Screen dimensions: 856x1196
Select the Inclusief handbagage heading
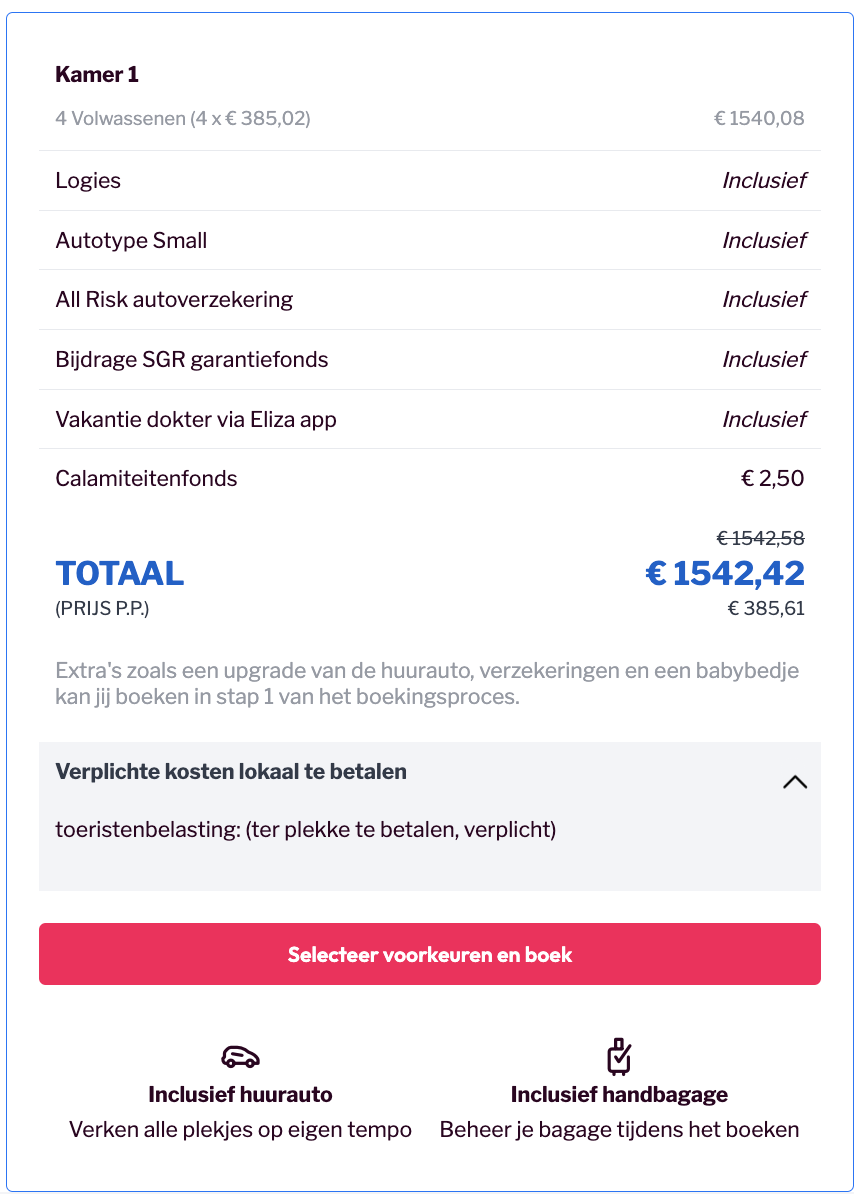619,1095
